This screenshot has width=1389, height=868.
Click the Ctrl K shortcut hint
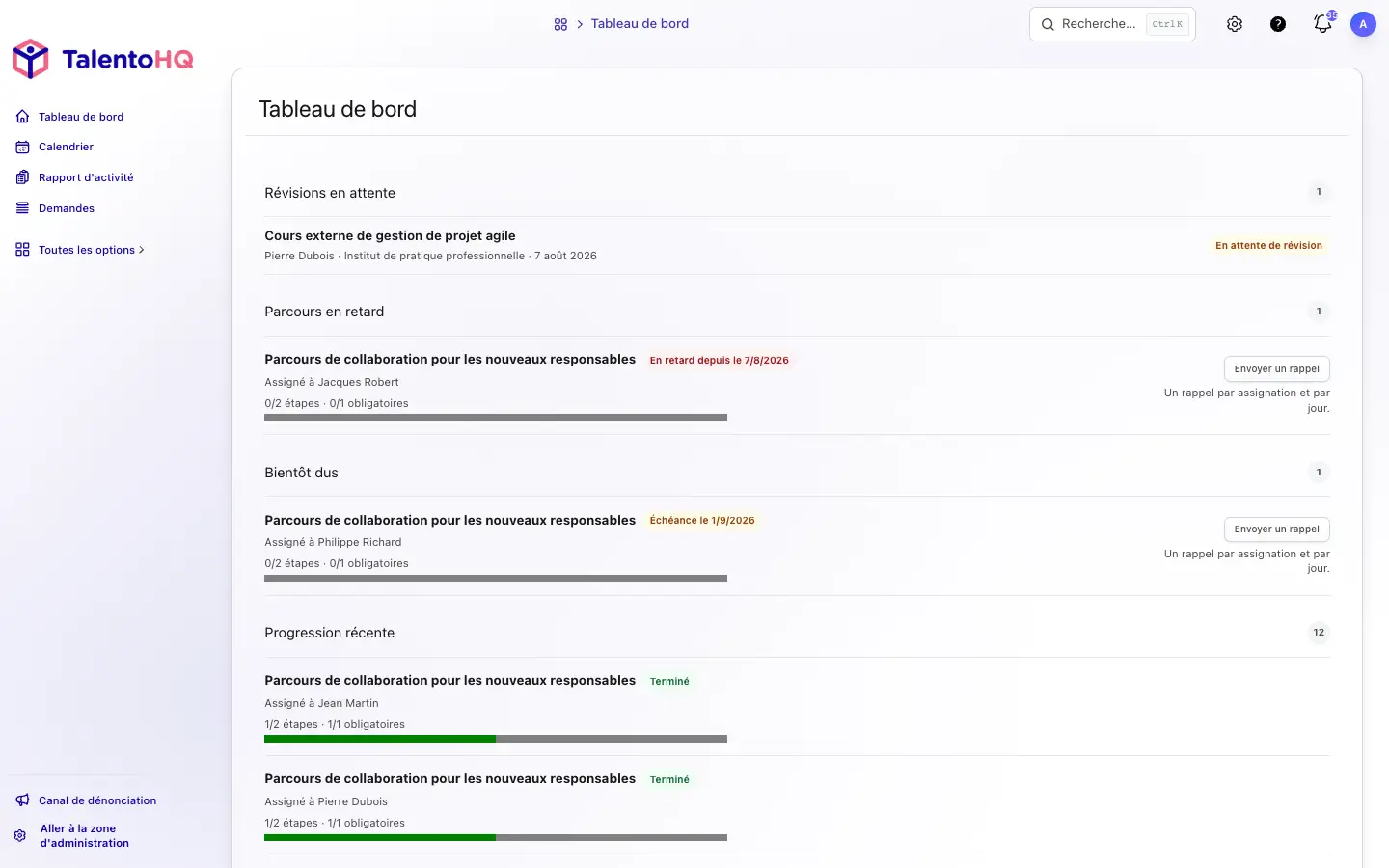tap(1167, 24)
